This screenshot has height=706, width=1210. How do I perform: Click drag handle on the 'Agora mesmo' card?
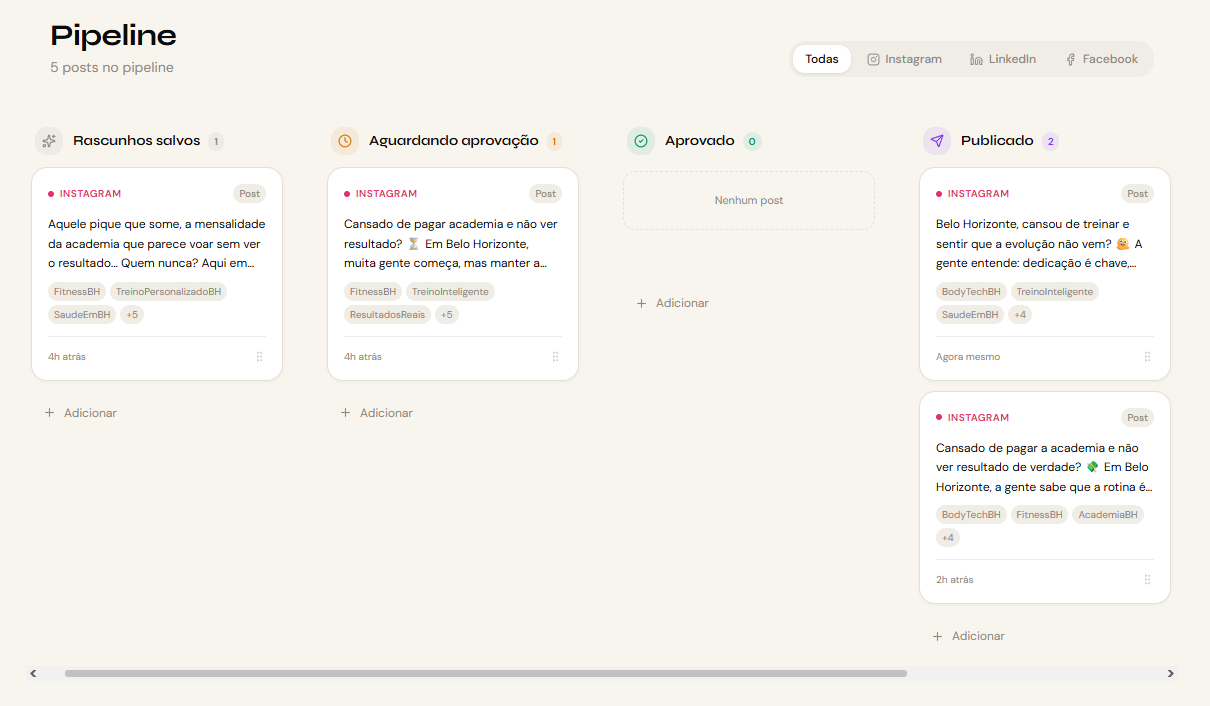pyautogui.click(x=1147, y=357)
